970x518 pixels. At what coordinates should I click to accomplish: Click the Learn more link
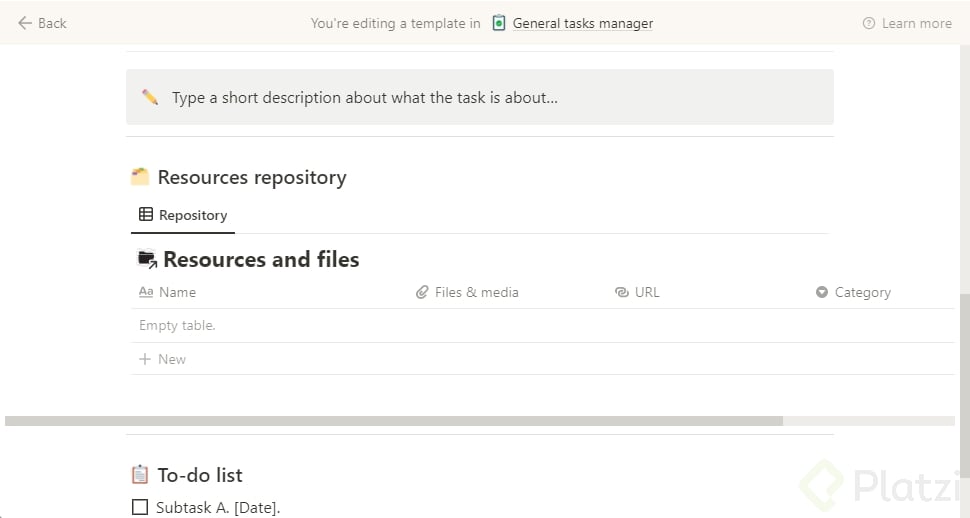coord(916,23)
